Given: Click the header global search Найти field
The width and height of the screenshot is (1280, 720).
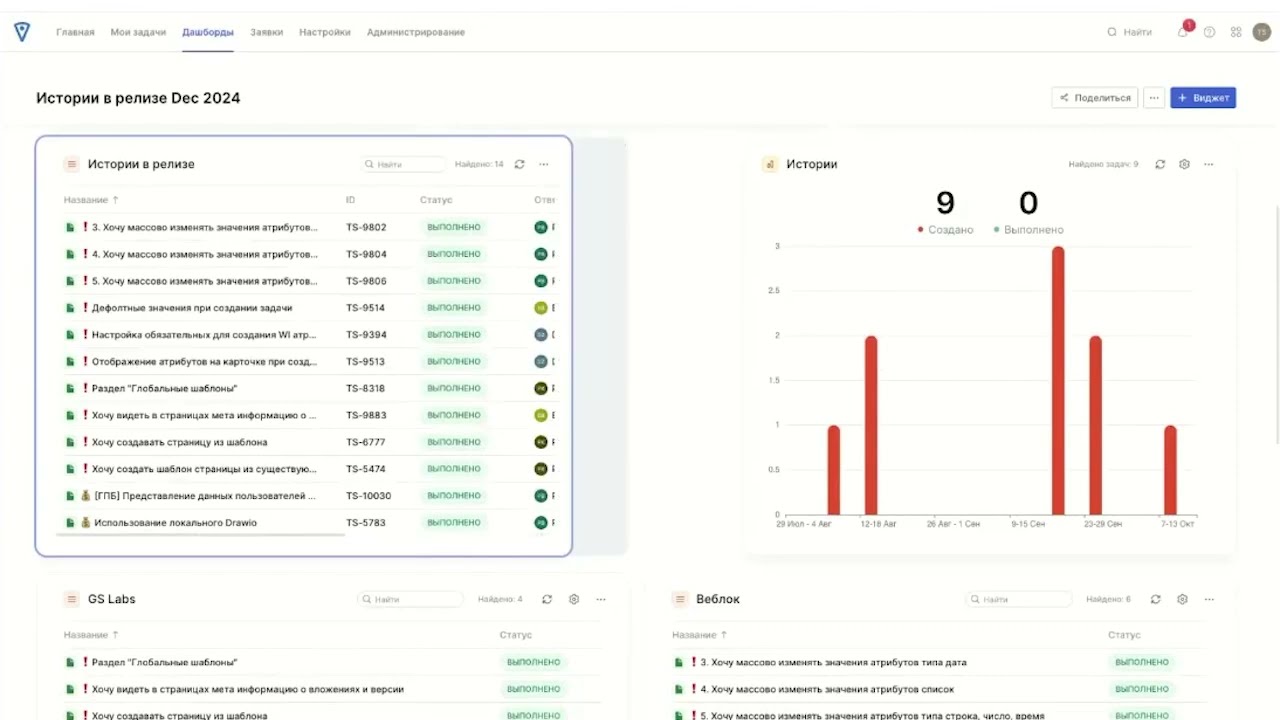Looking at the screenshot, I should tap(1130, 32).
